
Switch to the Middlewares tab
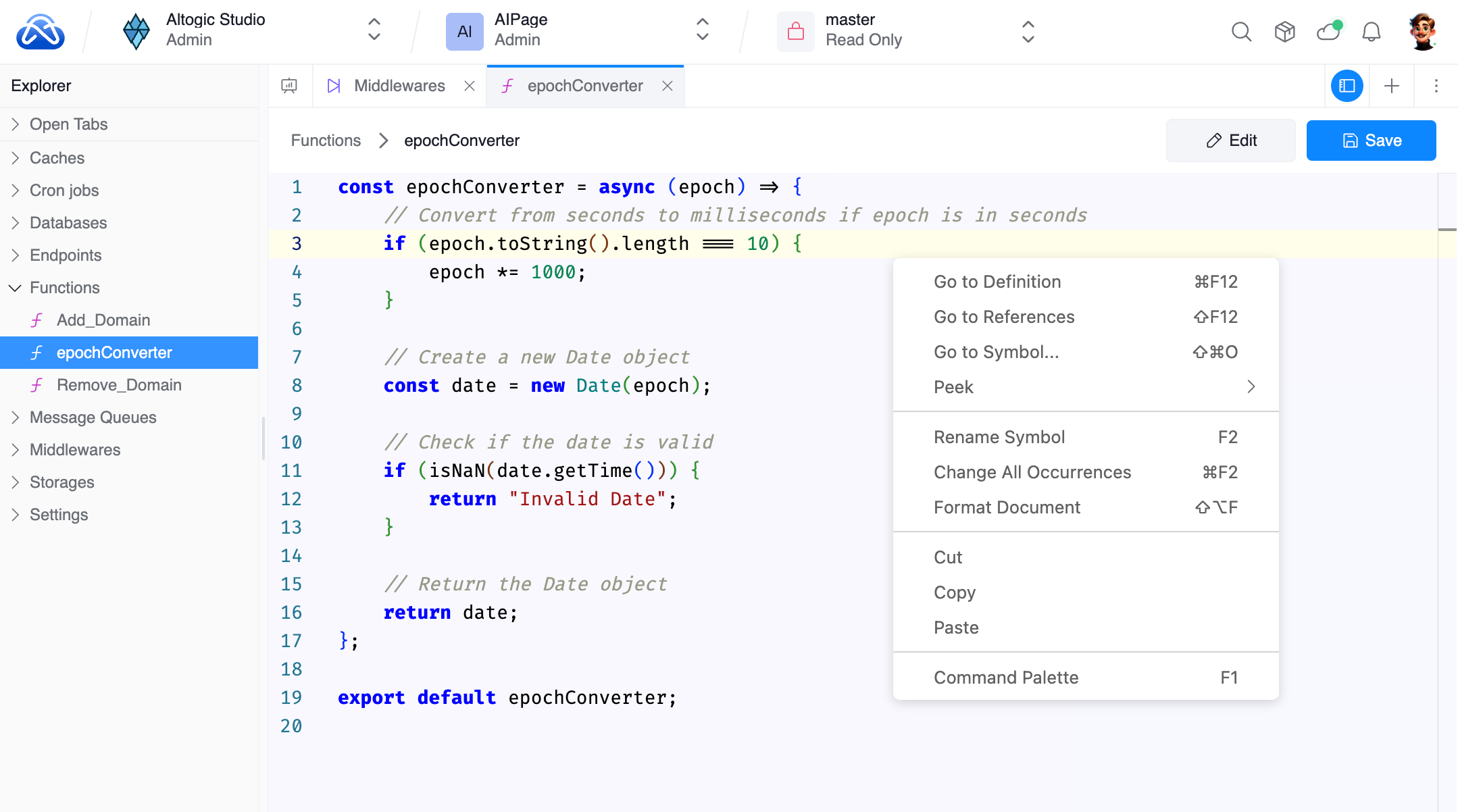point(399,86)
